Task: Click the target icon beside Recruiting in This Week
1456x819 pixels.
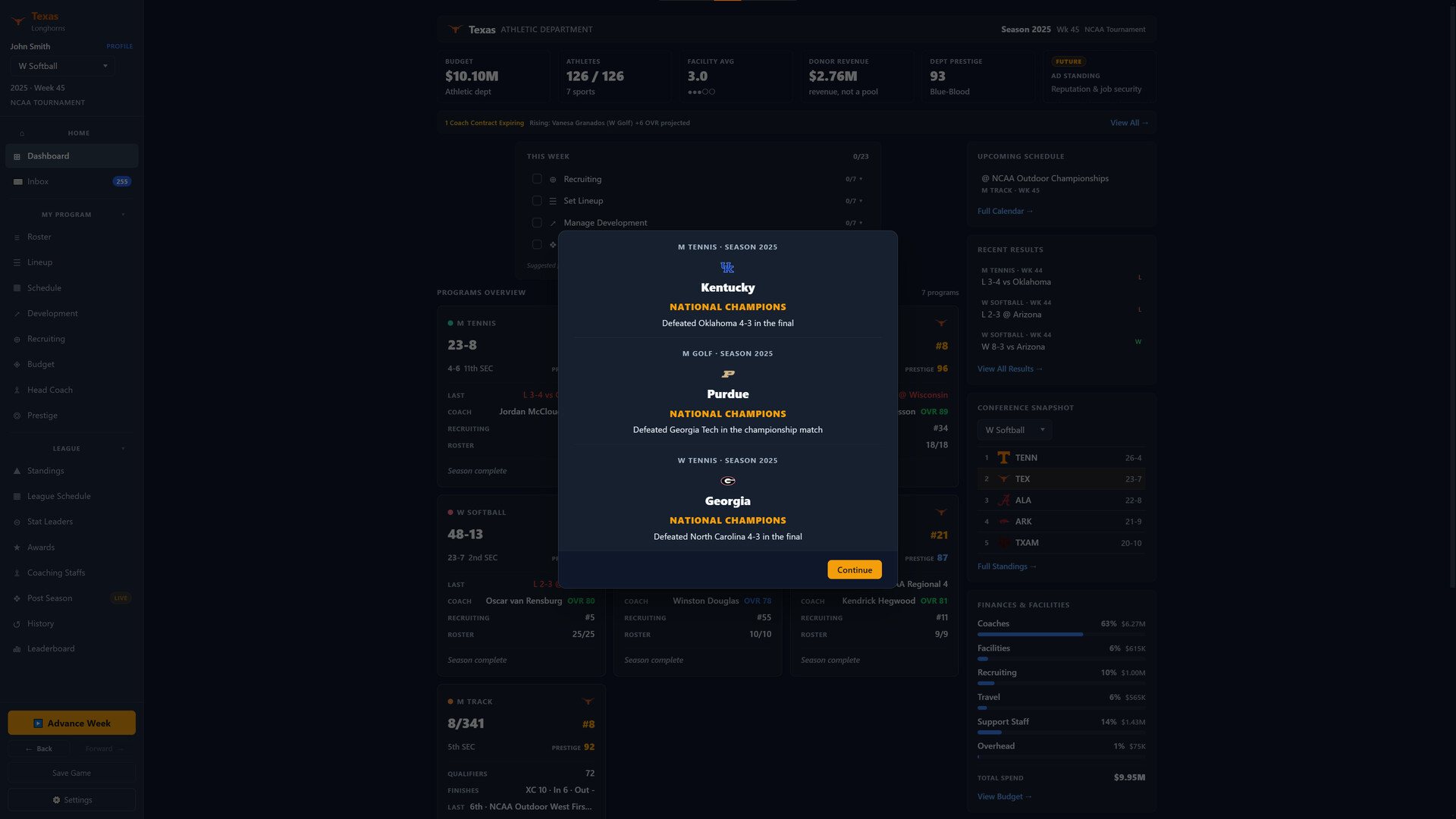Action: click(553, 180)
